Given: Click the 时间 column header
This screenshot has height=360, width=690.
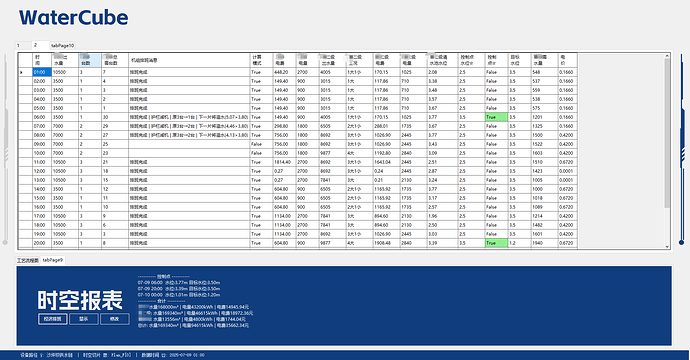Looking at the screenshot, I should click(x=42, y=60).
